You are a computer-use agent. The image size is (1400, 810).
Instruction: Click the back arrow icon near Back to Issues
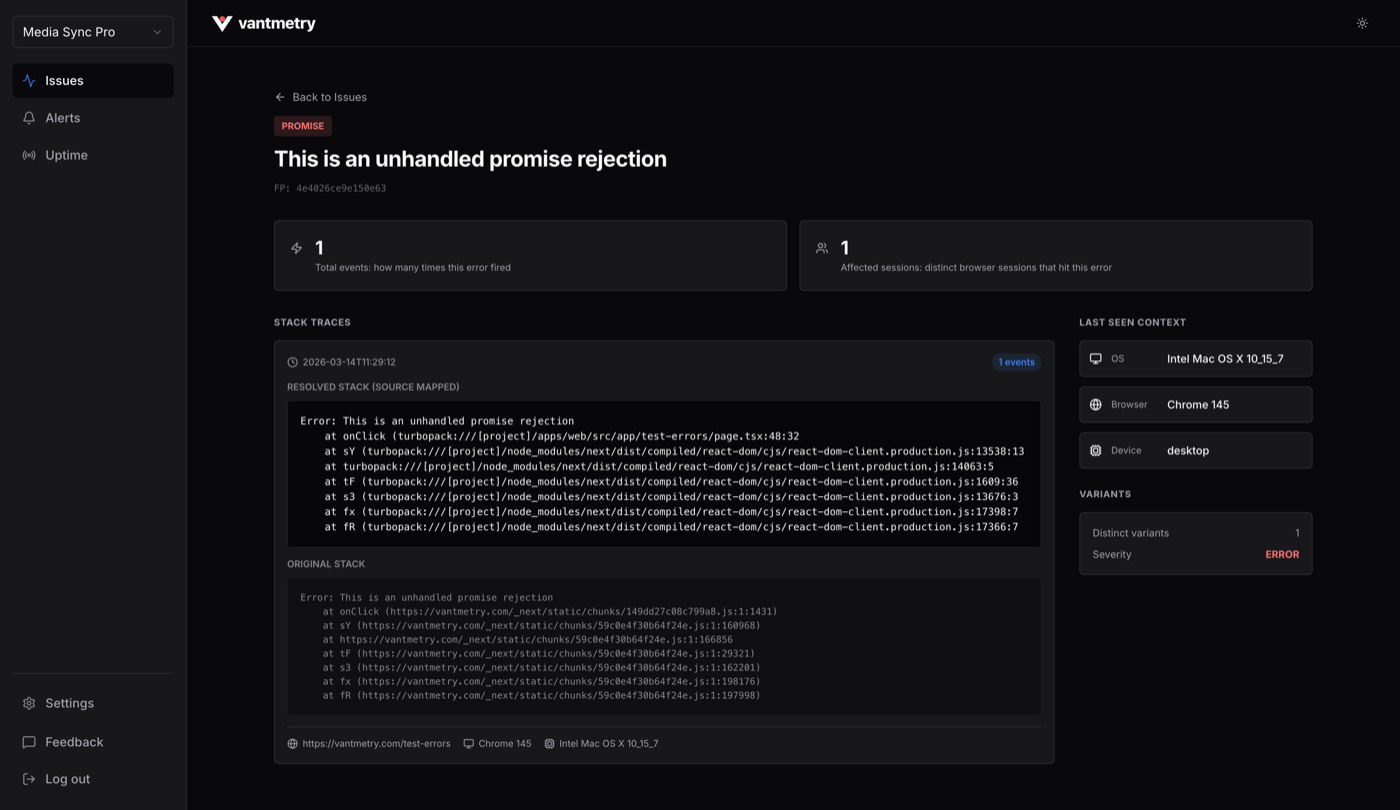[280, 97]
